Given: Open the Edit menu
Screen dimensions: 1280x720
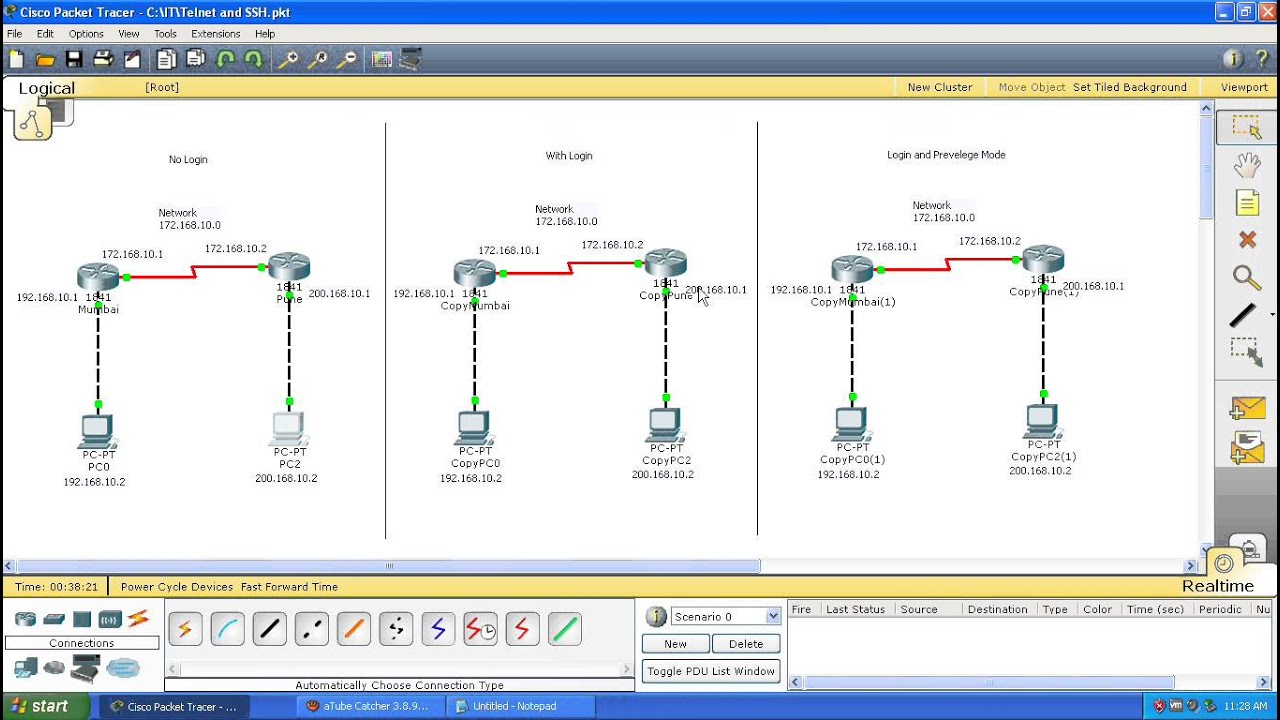Looking at the screenshot, I should [x=45, y=34].
